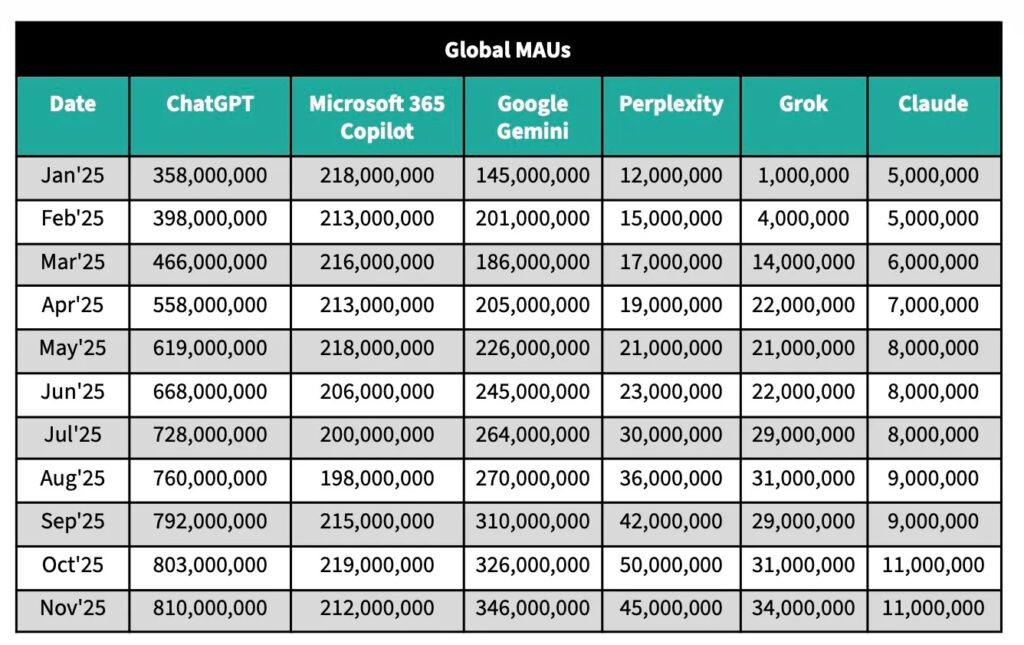Select Perplexity's 12,000,000 cell

pyautogui.click(x=671, y=177)
